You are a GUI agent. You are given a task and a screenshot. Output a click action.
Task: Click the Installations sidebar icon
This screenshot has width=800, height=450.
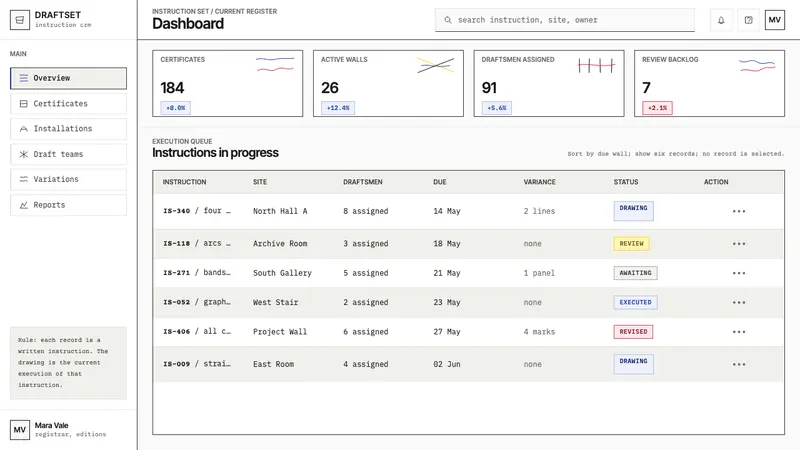pos(23,129)
